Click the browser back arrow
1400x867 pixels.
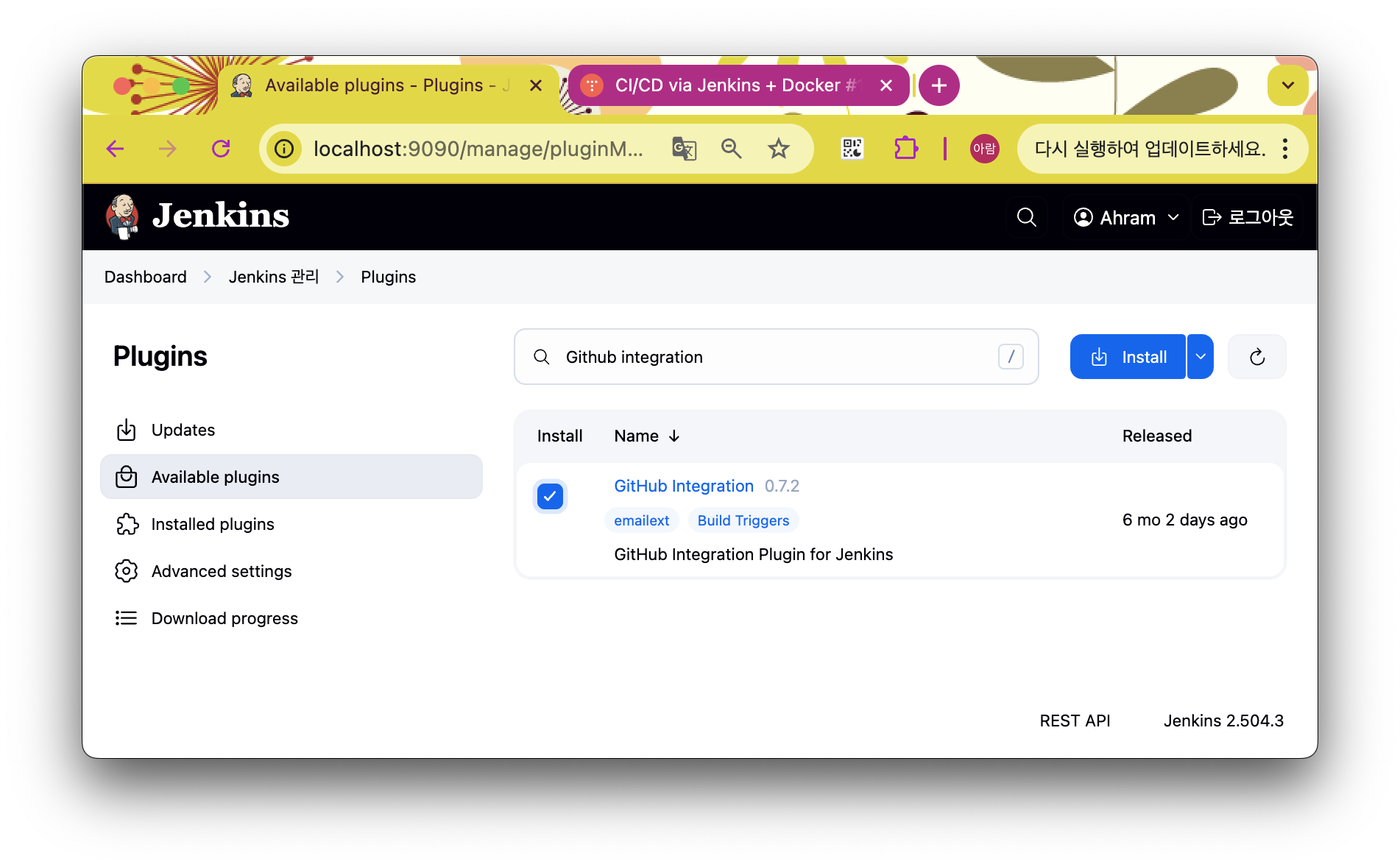(115, 149)
